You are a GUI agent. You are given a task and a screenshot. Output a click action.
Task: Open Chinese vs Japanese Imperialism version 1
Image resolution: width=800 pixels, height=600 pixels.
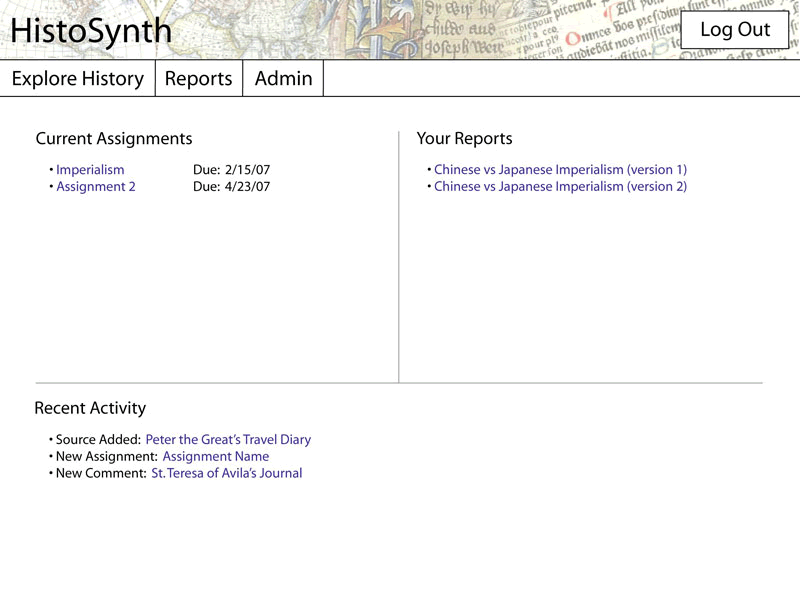(560, 170)
